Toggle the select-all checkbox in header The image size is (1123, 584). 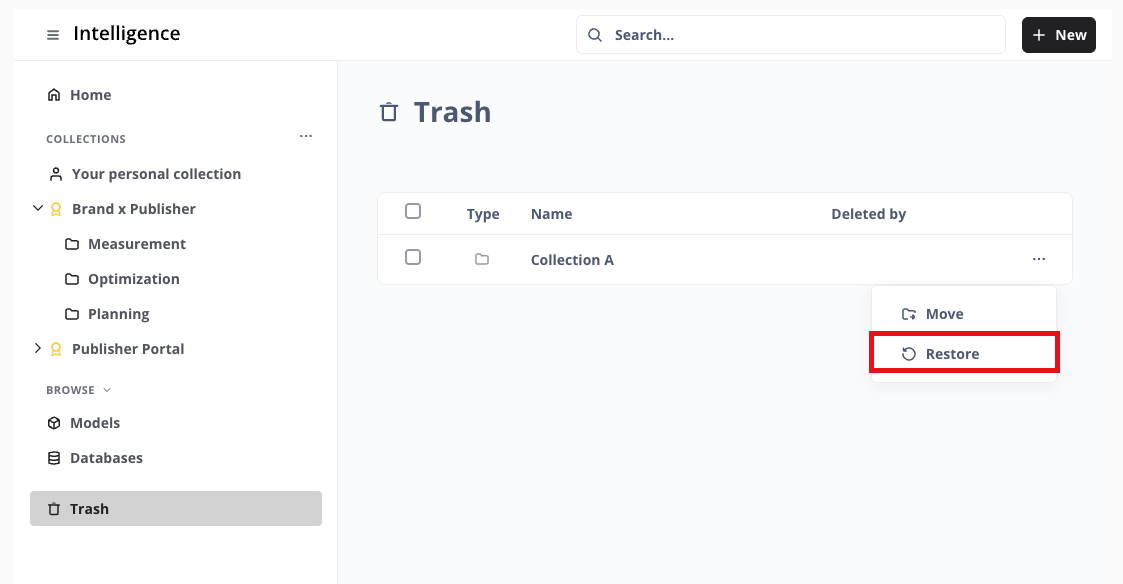click(413, 211)
